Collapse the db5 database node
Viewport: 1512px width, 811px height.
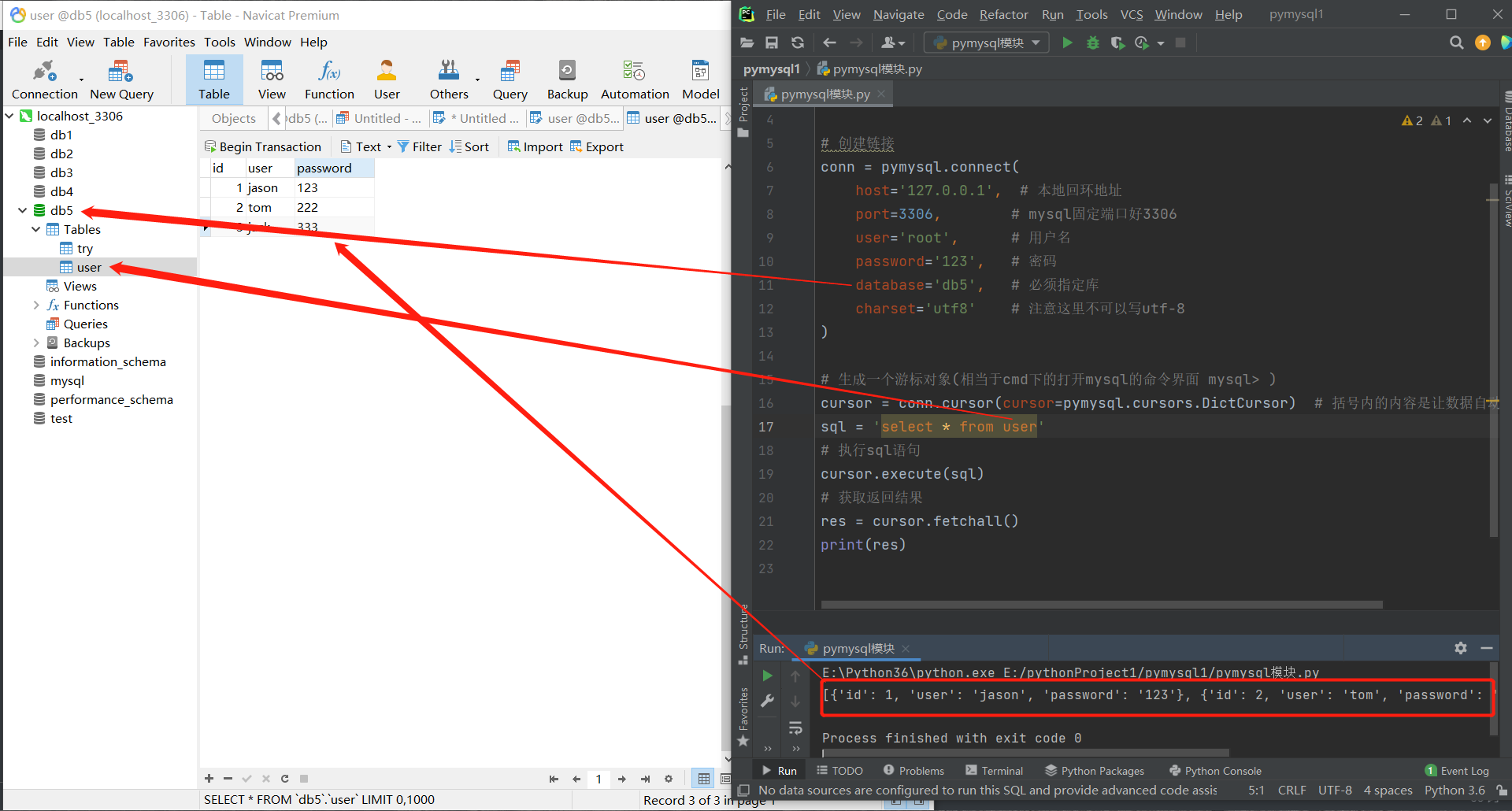23,210
